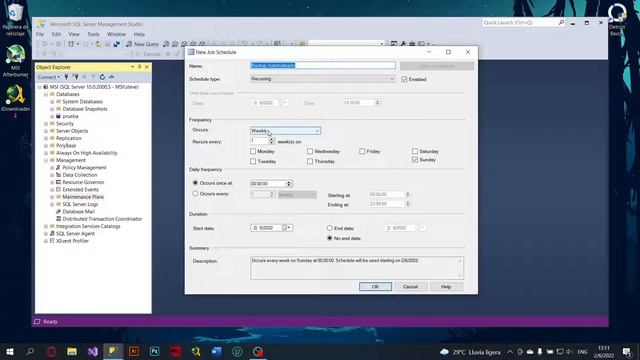Check the Friday checkbox
The width and height of the screenshot is (640, 360).
tap(362, 151)
